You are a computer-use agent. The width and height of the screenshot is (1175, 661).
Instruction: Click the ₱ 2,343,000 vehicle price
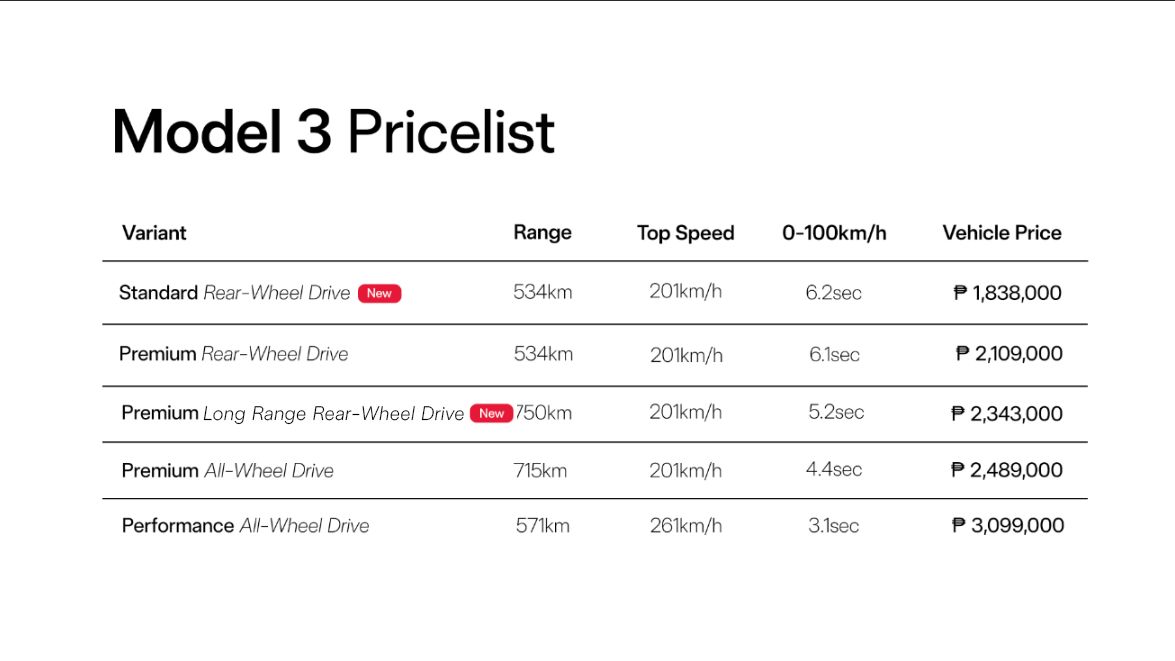1006,413
